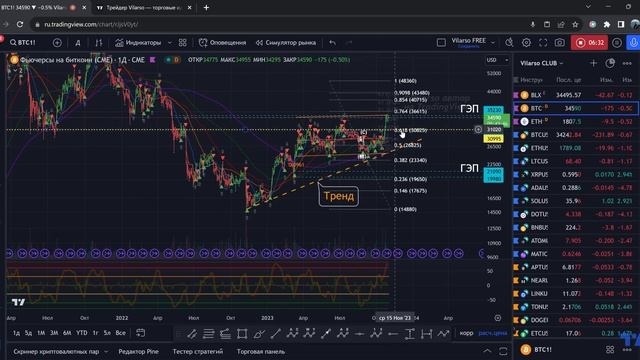
Task: Select MATIC row in watchlist
Action: click(576, 254)
